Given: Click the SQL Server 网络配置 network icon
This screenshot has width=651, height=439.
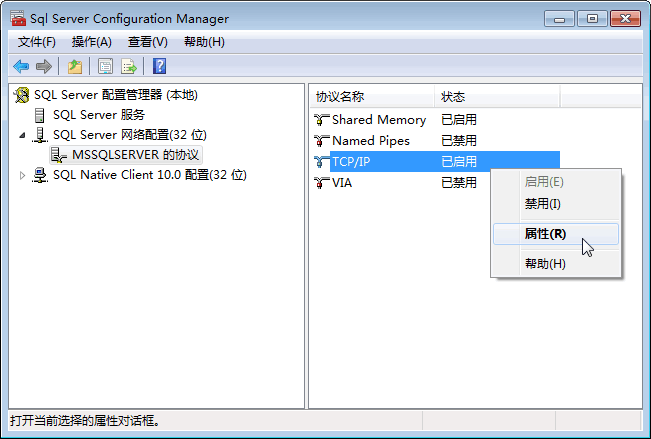Looking at the screenshot, I should pyautogui.click(x=40, y=135).
